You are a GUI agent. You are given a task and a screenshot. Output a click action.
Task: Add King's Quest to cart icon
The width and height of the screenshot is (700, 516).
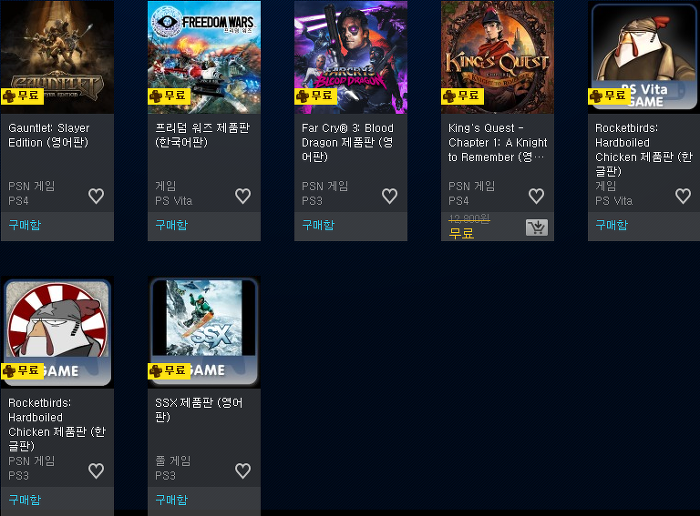pyautogui.click(x=537, y=228)
